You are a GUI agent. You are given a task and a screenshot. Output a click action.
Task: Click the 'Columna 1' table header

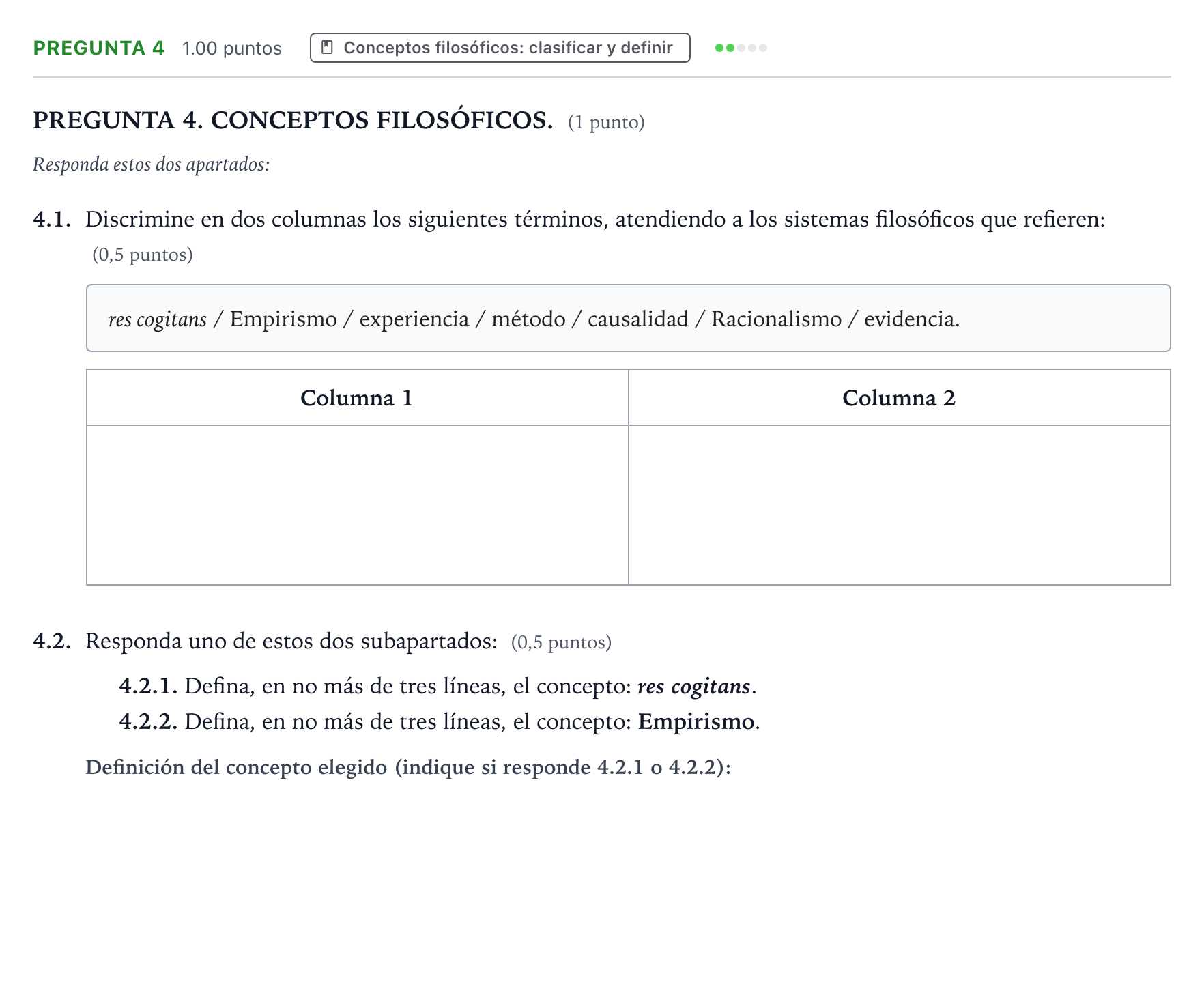pos(357,398)
